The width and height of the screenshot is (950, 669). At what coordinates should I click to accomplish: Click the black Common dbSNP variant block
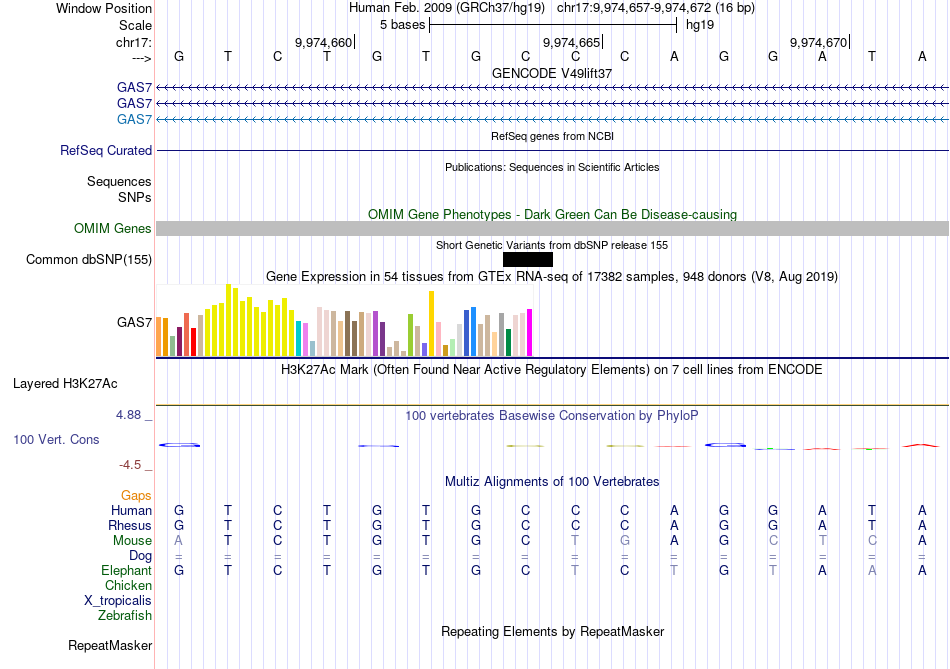point(528,259)
